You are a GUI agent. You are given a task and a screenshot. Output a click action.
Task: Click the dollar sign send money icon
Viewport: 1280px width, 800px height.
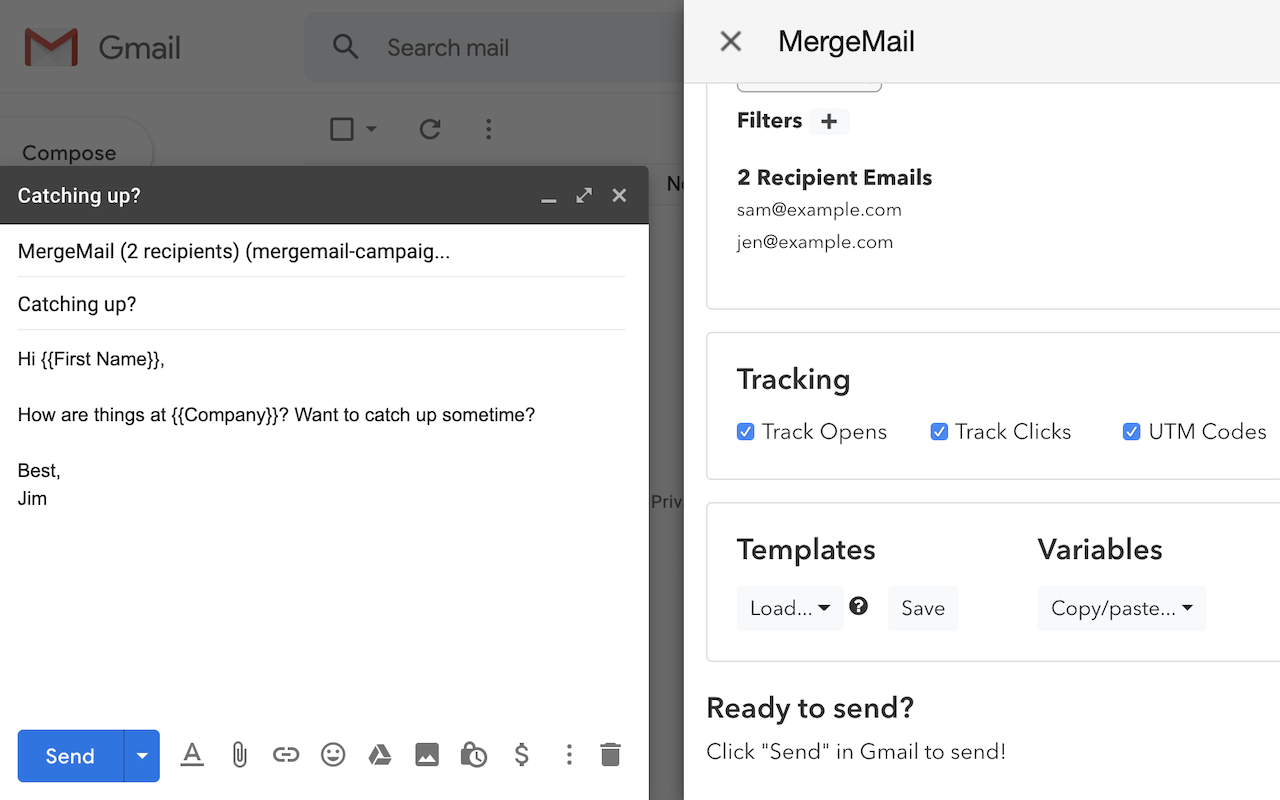521,755
